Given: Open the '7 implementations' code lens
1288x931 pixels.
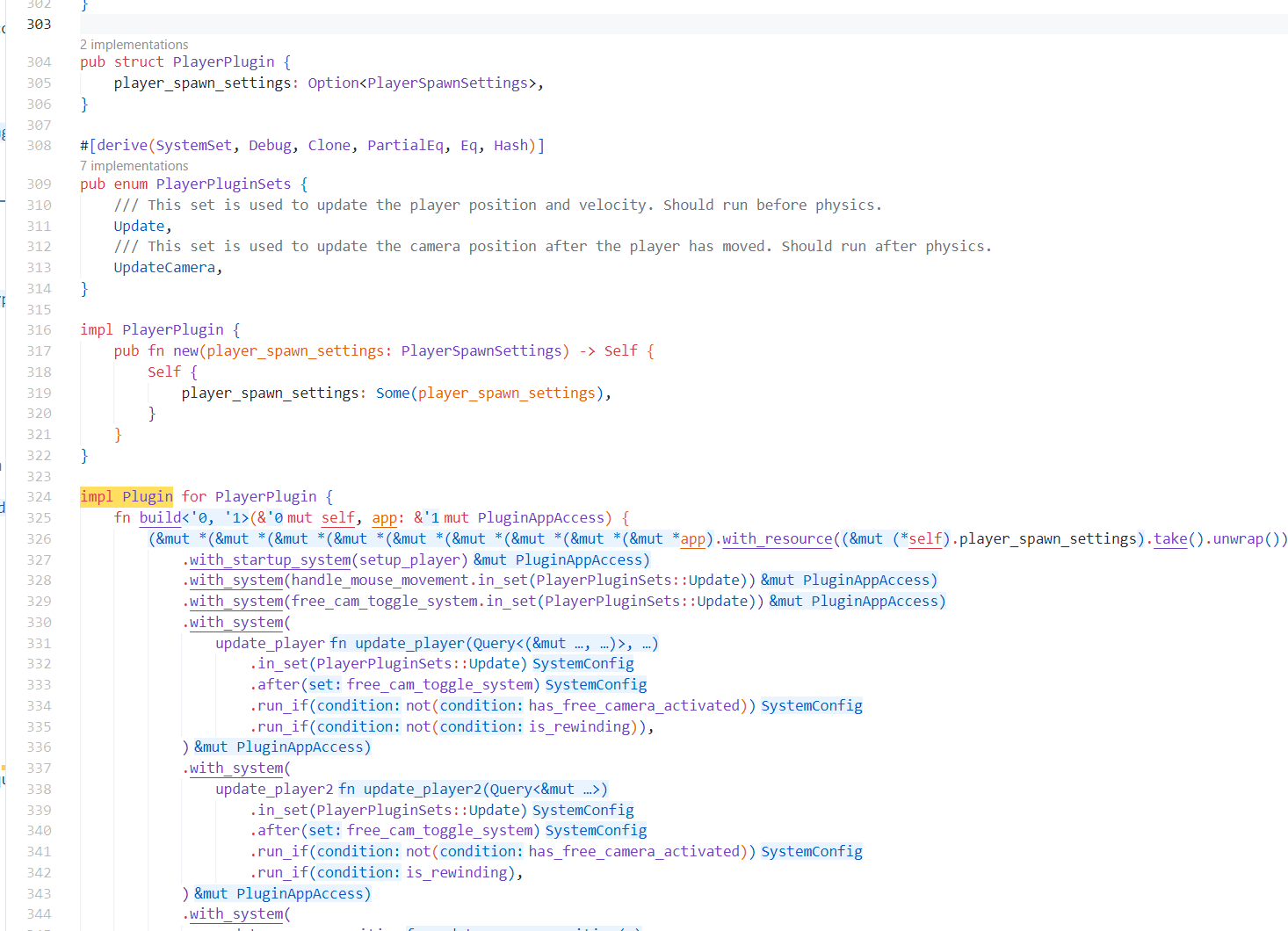Looking at the screenshot, I should 134,166.
